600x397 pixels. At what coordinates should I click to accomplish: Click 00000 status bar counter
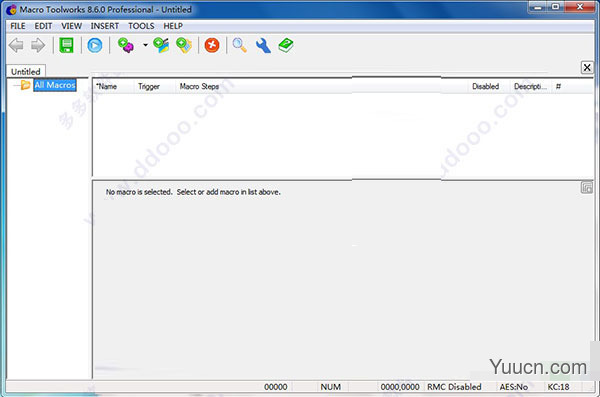[276, 387]
